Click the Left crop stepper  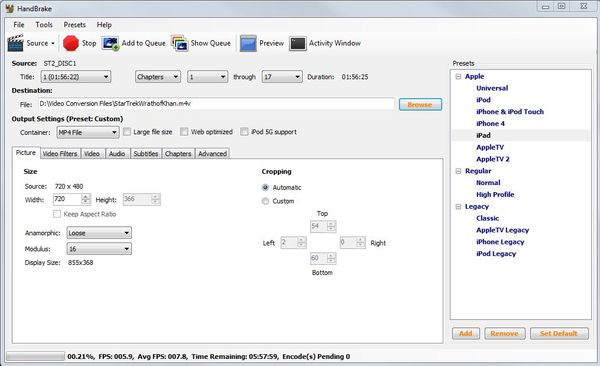[302, 242]
